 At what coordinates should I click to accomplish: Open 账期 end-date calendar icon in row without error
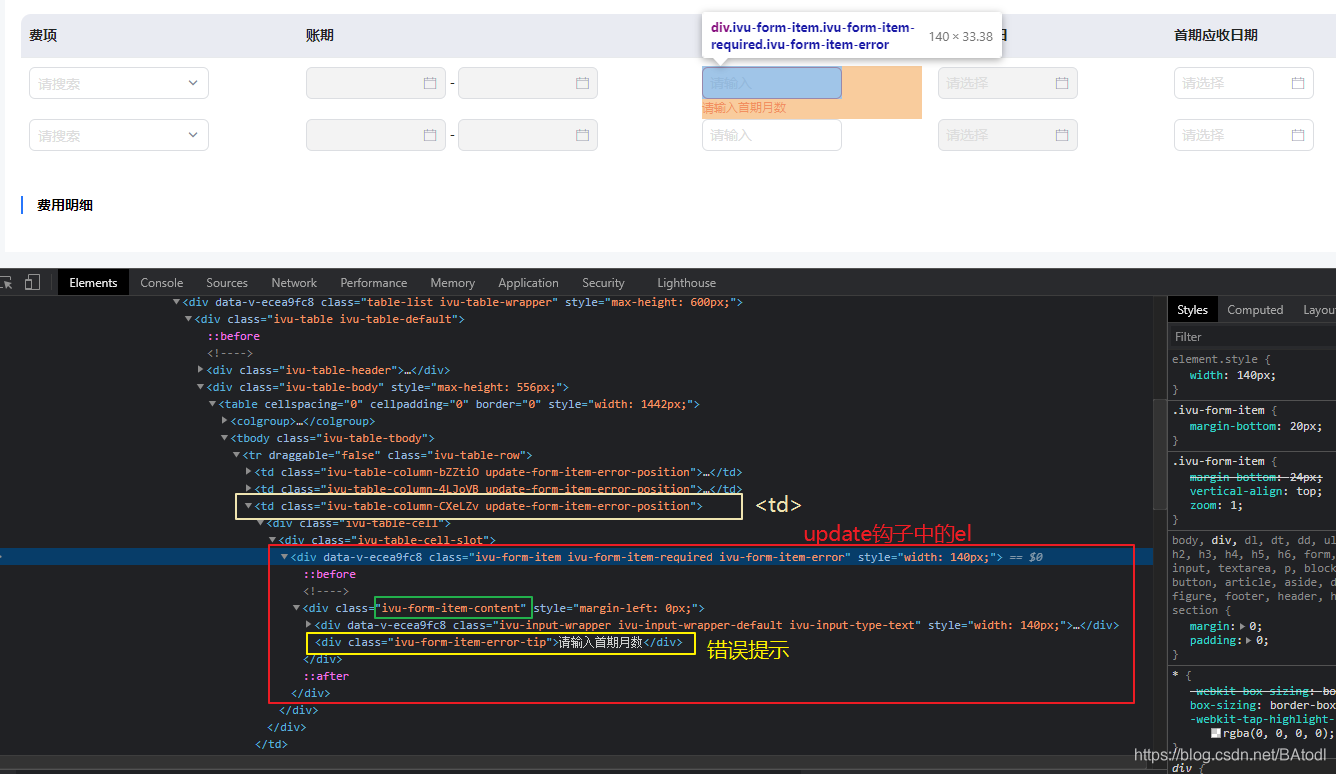(x=582, y=135)
